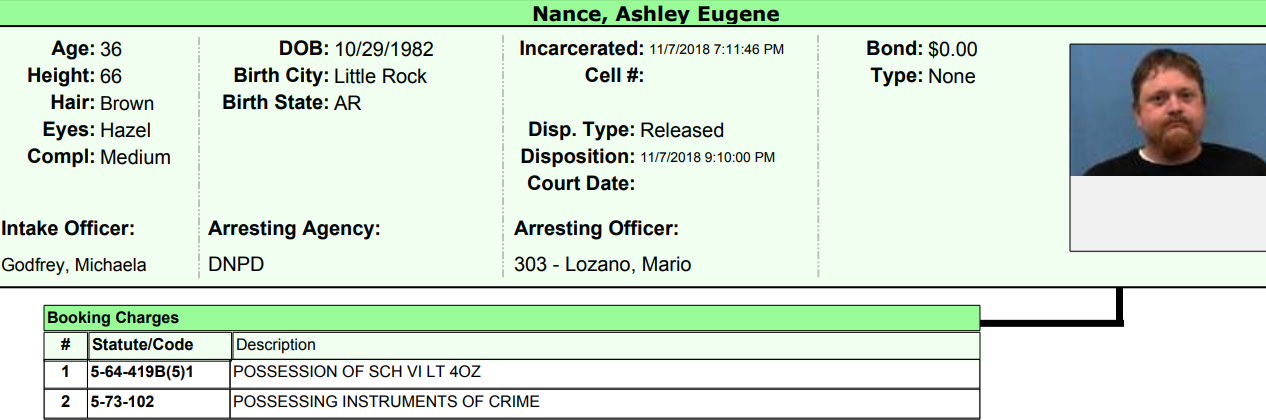The image size is (1266, 420).
Task: Click the POSSESSING INSTRUMENTS OF CRIME description
Action: [x=386, y=402]
